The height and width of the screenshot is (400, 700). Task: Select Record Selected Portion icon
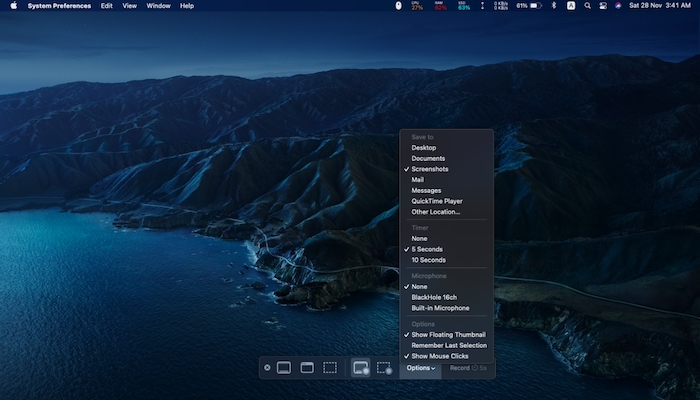pos(384,368)
